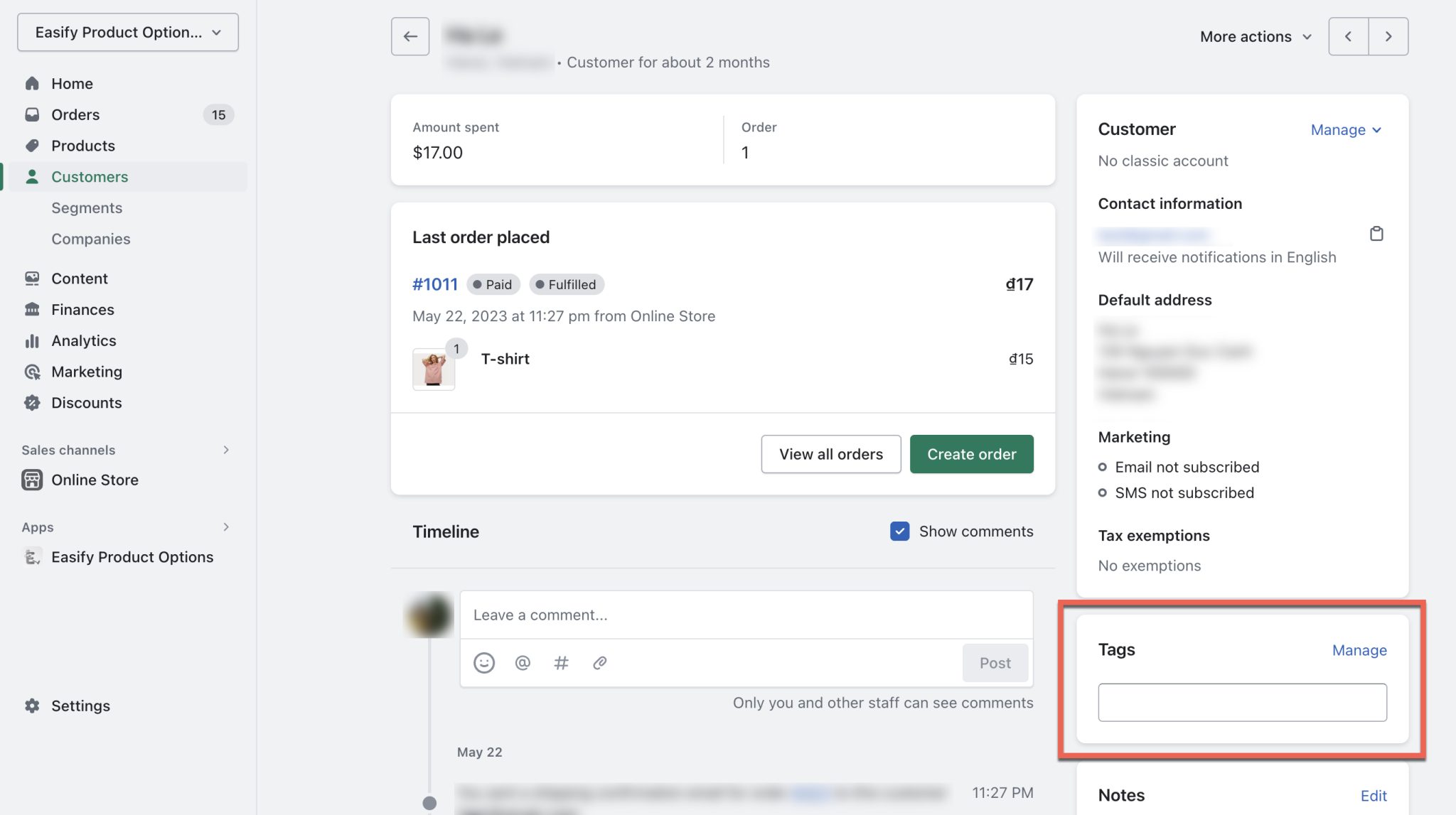This screenshot has width=1456, height=815.
Task: Mention someone using the @ icon
Action: click(523, 662)
